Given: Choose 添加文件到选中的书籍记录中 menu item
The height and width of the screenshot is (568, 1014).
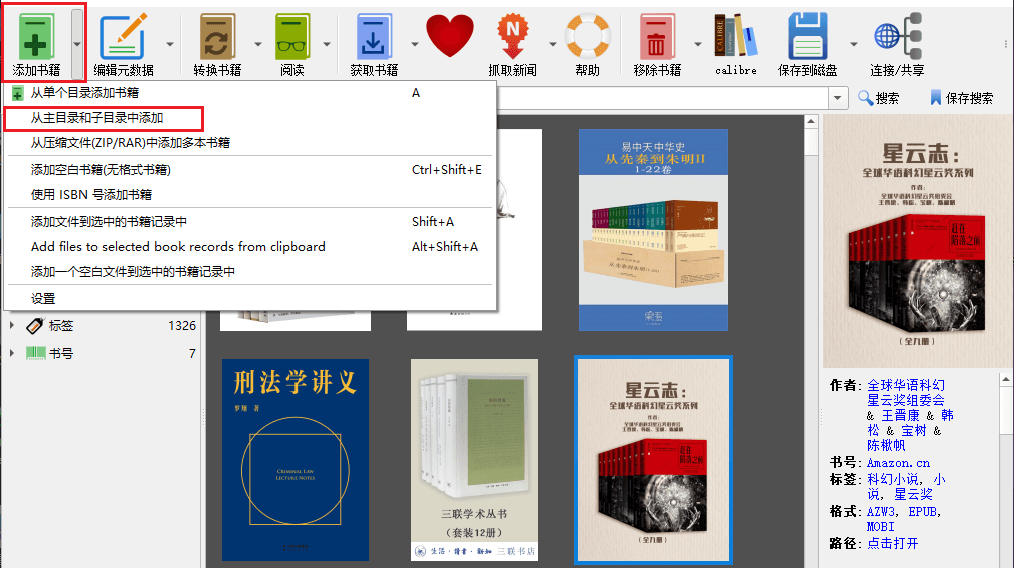Looking at the screenshot, I should 249,221.
